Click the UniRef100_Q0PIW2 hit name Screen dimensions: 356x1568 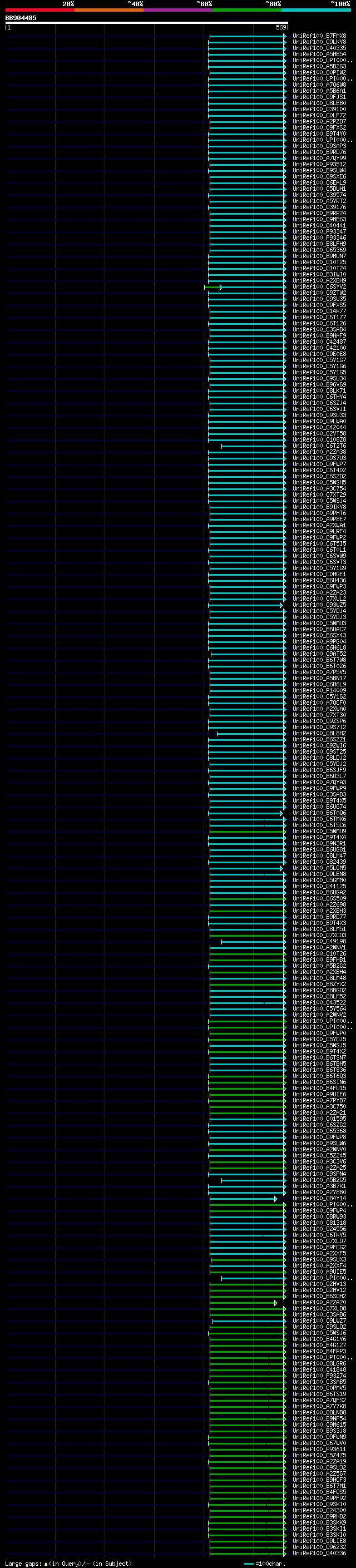319,72
